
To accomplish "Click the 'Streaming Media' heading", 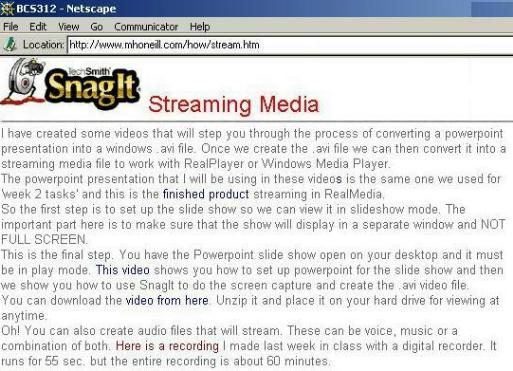I will (234, 104).
